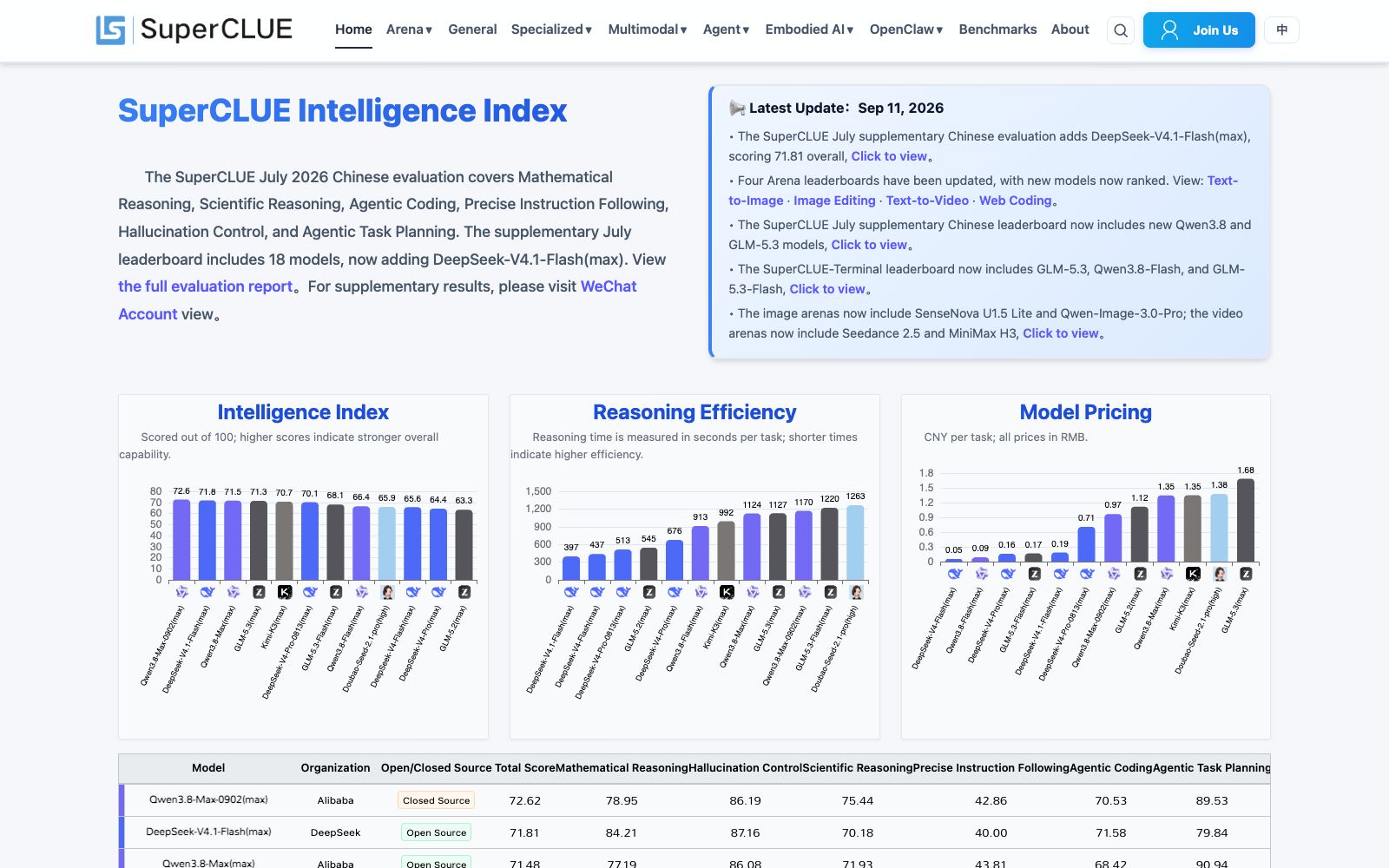1389x868 pixels.
Task: Open the Text-to-Video leaderboard link
Action: pos(927,201)
